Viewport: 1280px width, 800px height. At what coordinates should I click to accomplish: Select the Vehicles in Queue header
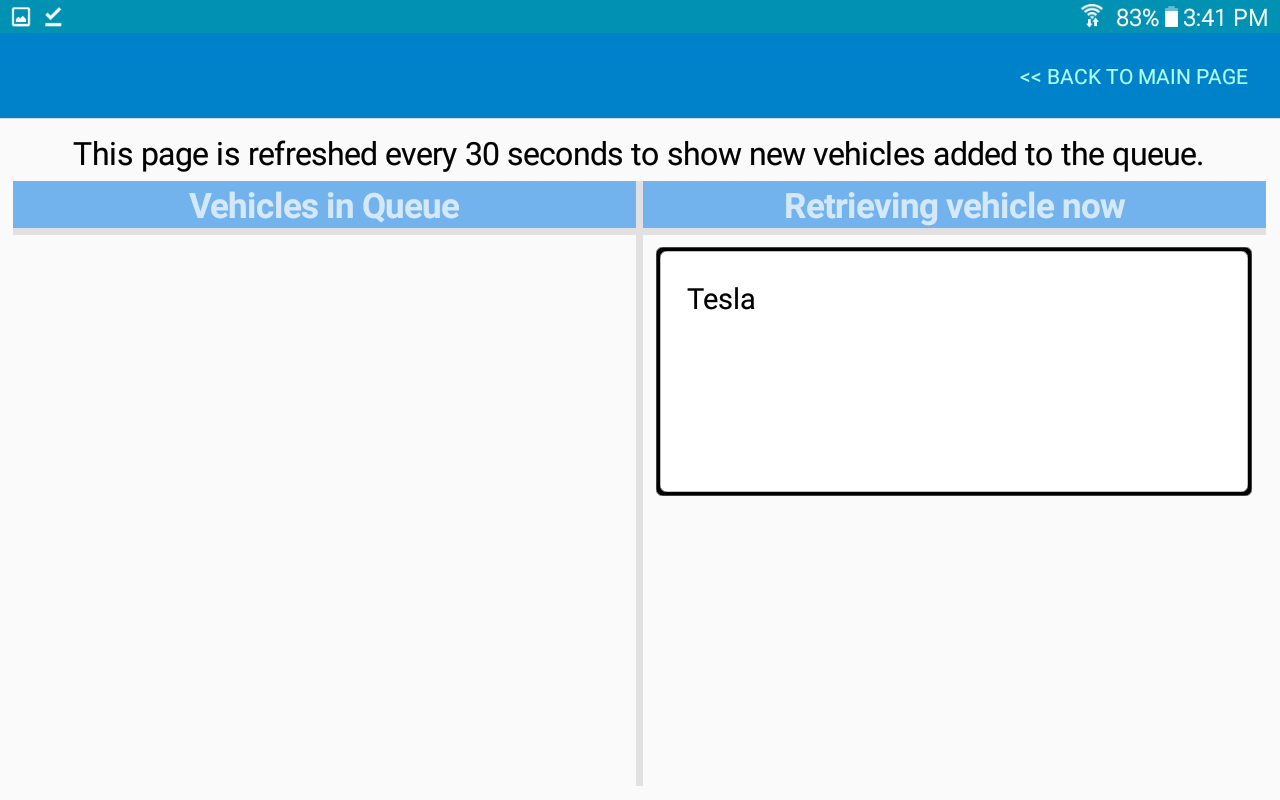click(x=324, y=205)
